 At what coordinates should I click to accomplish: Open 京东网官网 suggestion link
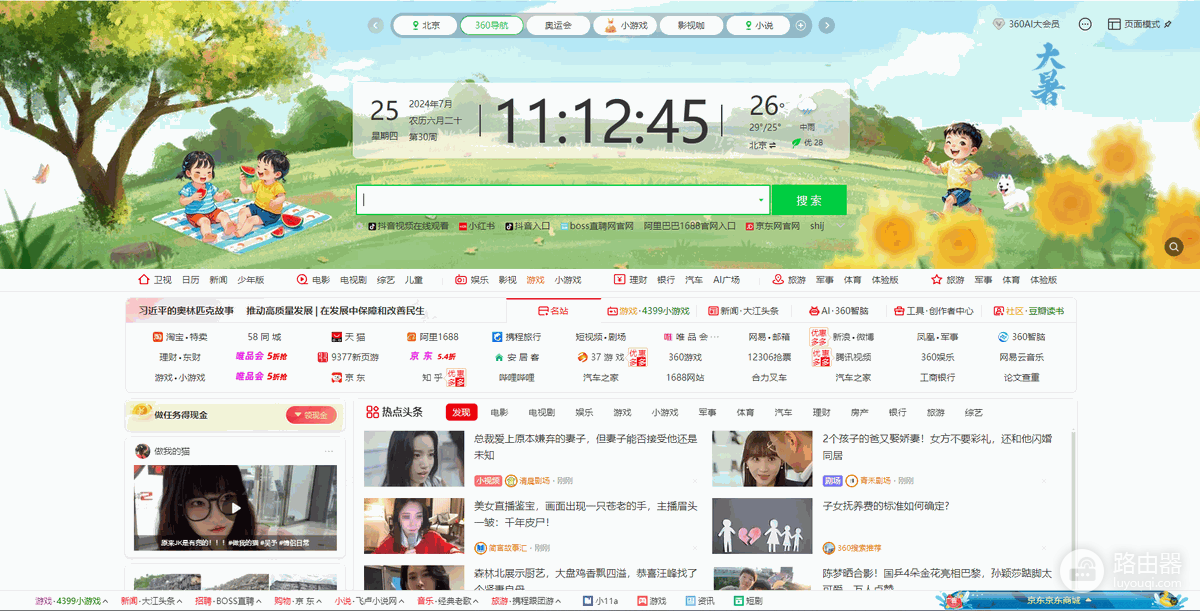point(772,226)
